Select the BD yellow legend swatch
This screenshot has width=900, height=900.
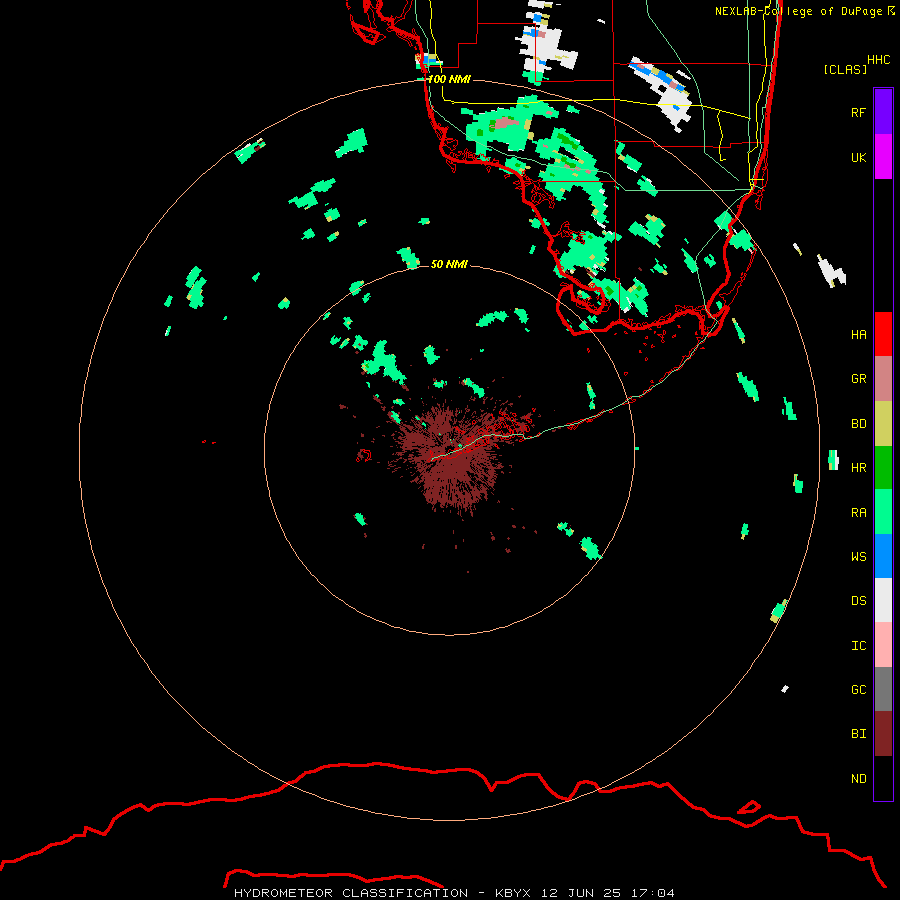tap(883, 424)
